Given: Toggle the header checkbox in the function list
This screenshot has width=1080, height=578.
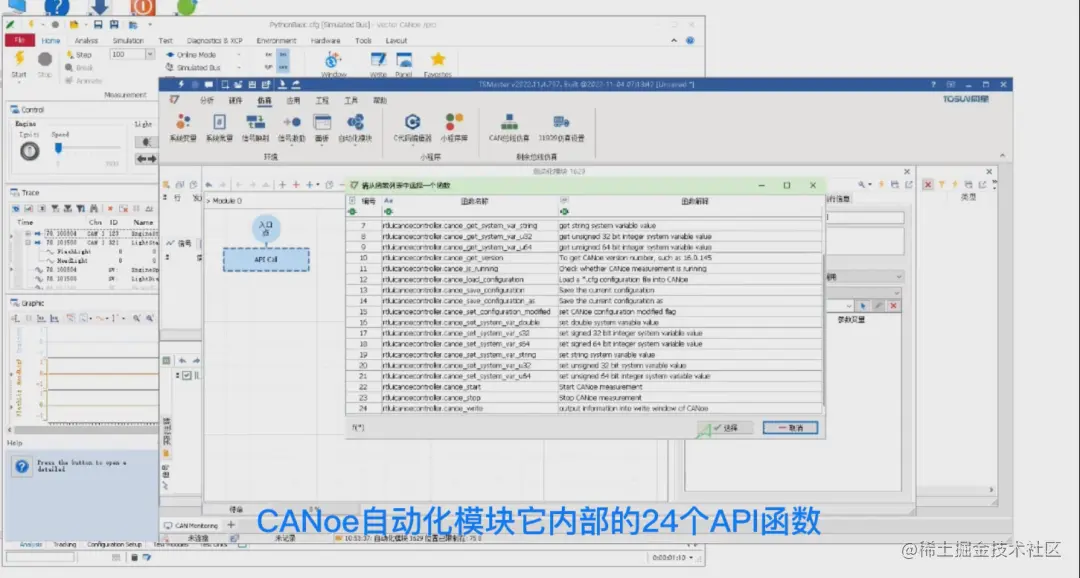Looking at the screenshot, I should tap(352, 201).
